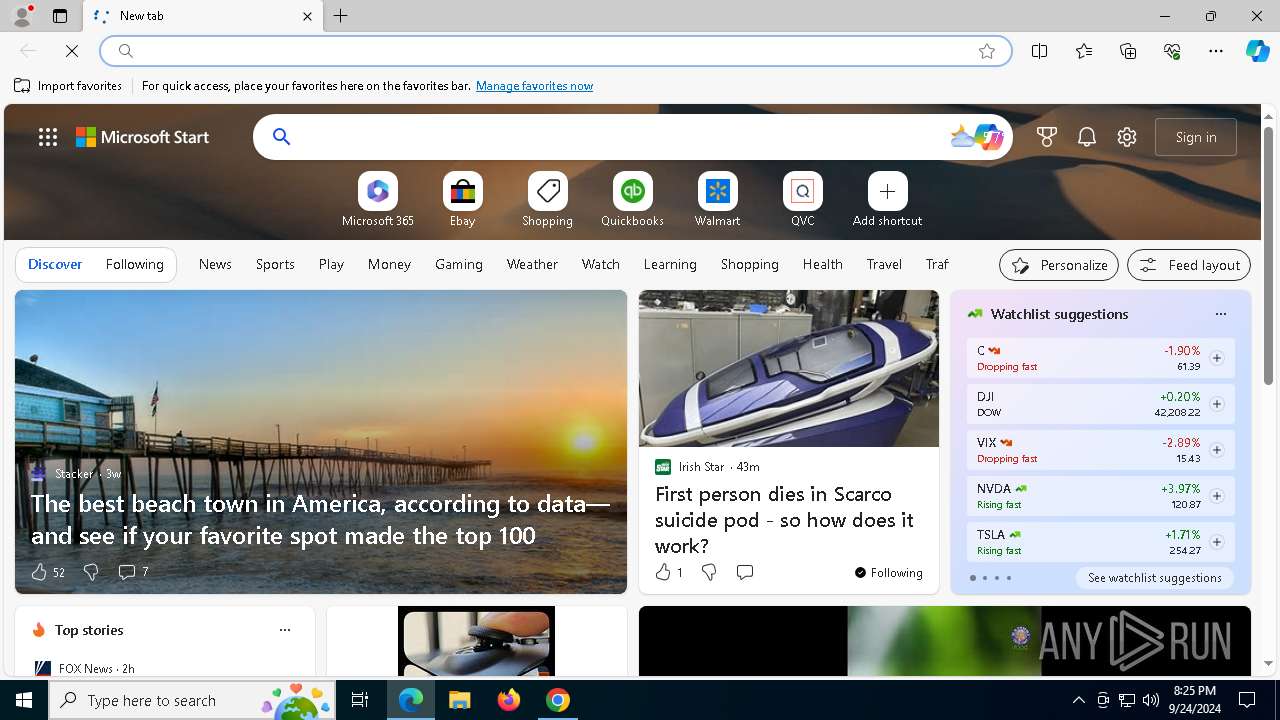Click See watchlist suggestions
The width and height of the screenshot is (1280, 720).
pyautogui.click(x=1155, y=578)
